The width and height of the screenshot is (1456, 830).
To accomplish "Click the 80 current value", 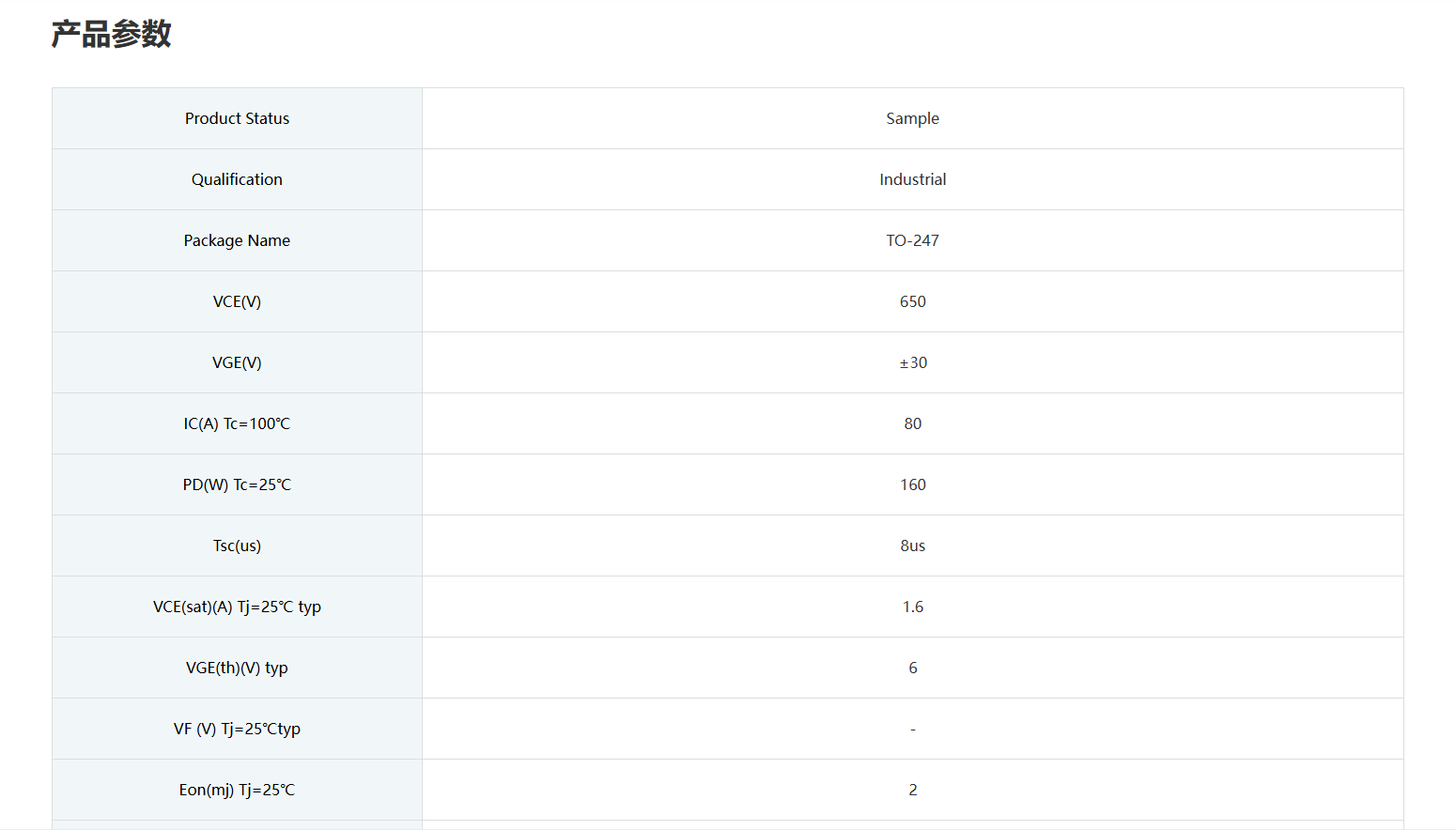I will (x=912, y=423).
